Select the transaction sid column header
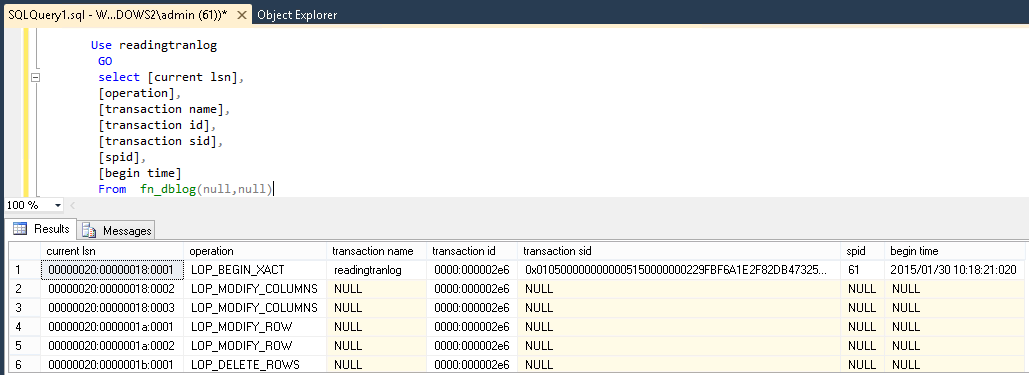Screen dimensions: 1029x375 tap(681, 251)
